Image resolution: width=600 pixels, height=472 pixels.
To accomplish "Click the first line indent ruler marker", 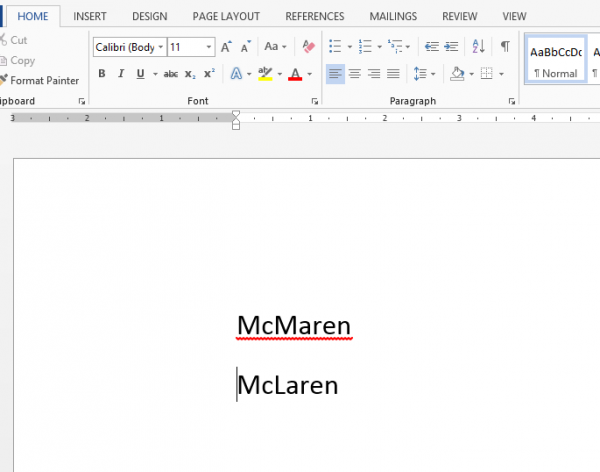I will pos(236,114).
